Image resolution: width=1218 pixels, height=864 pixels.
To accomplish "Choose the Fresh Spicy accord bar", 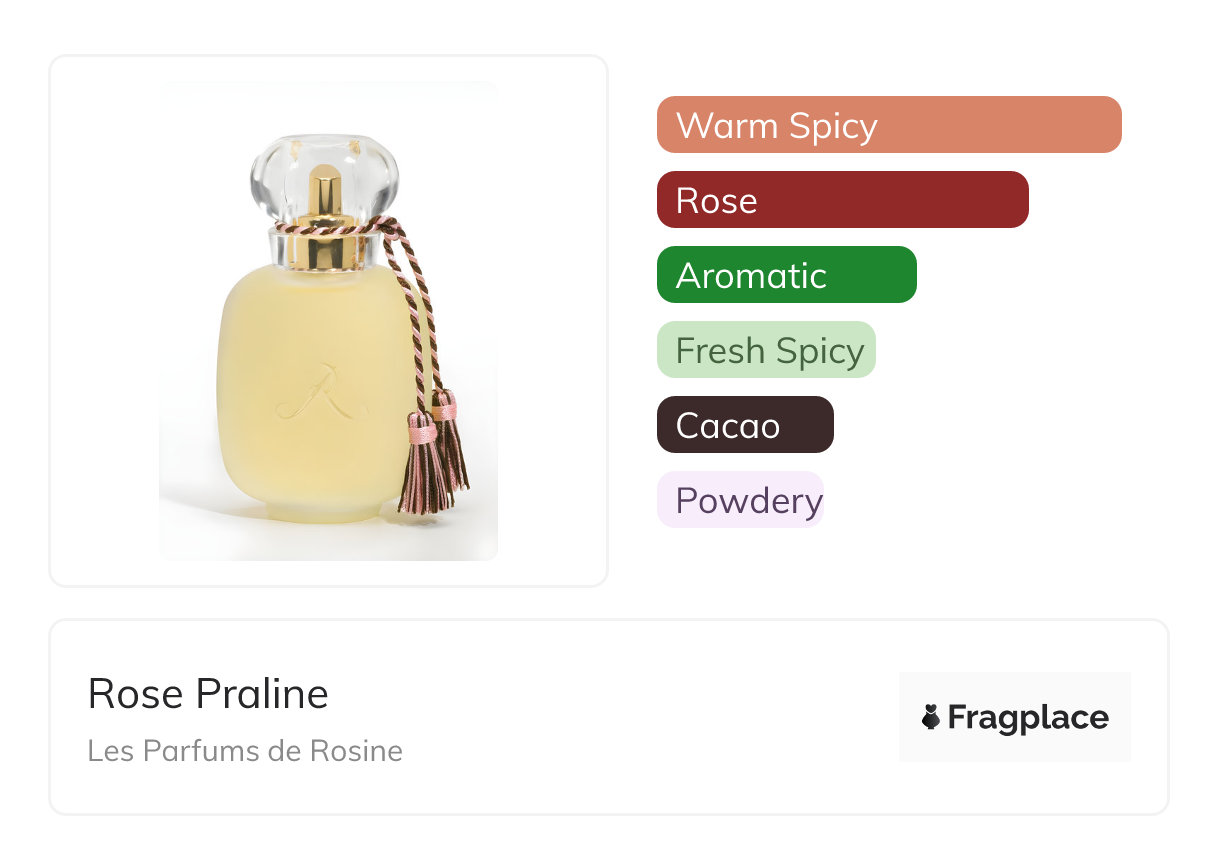I will point(766,350).
